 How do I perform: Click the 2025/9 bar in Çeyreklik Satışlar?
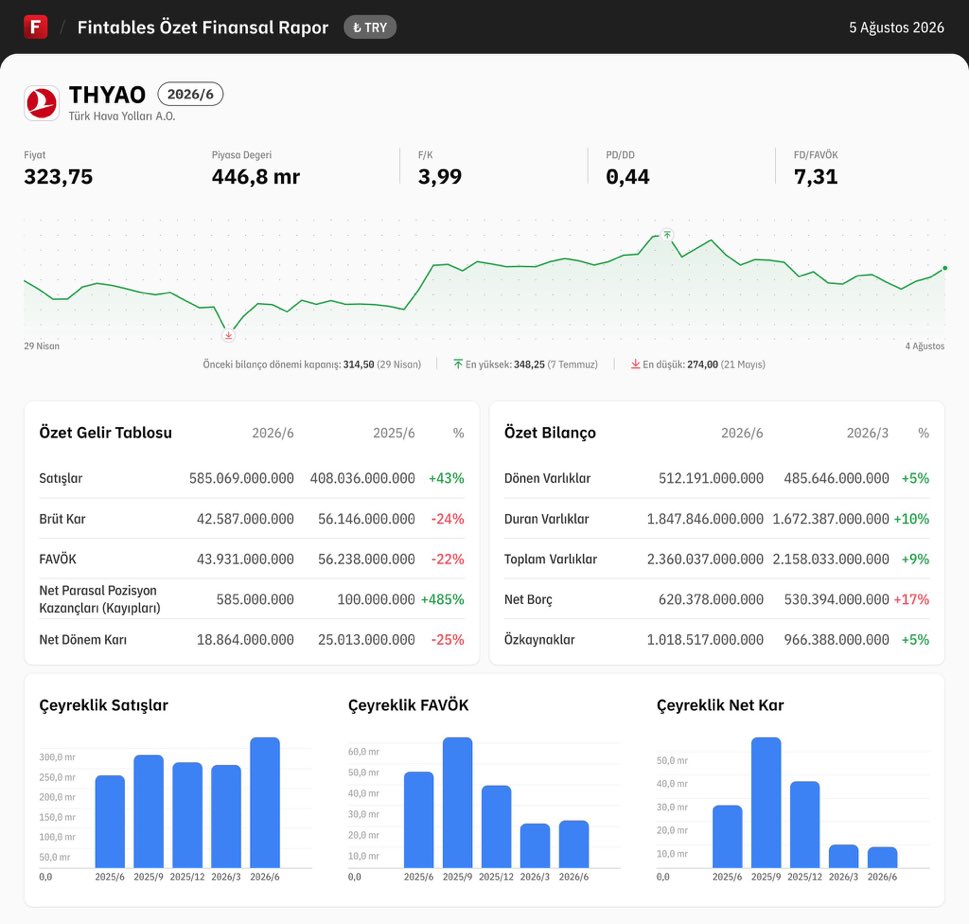tap(148, 811)
